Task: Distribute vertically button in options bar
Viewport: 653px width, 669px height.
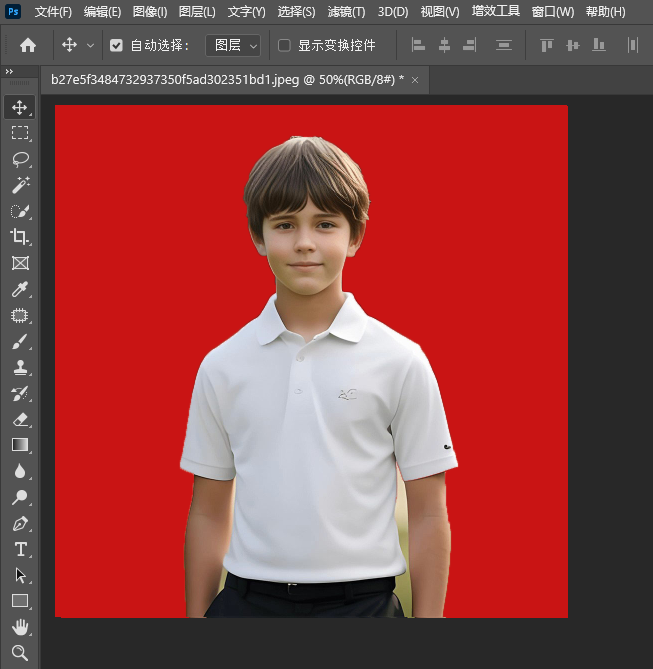Action: tap(504, 45)
